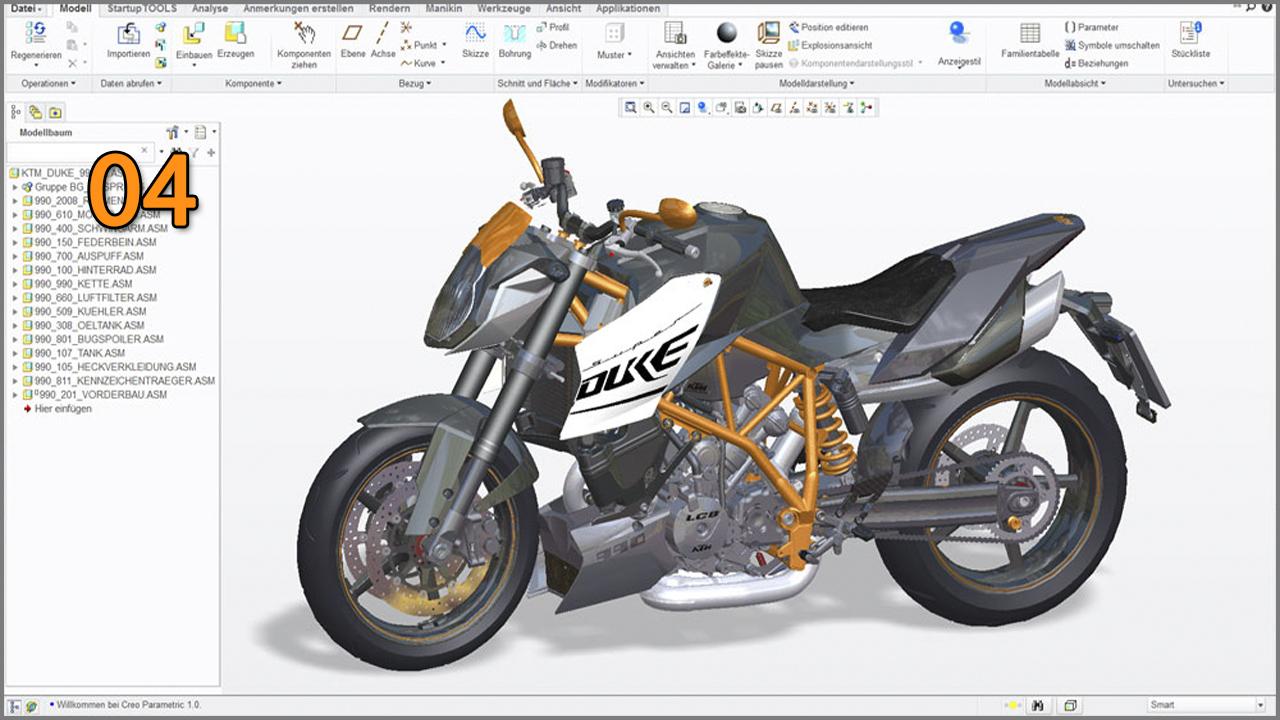Click the Position editieren button

point(828,27)
